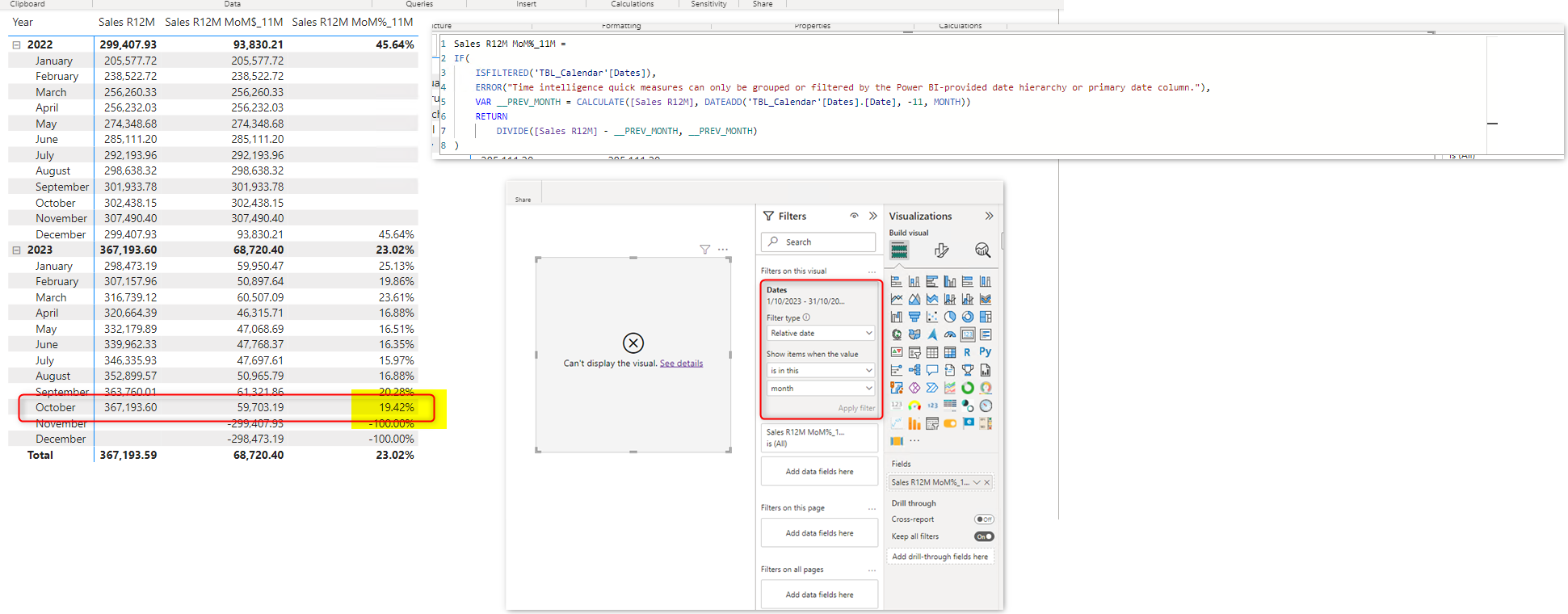Open more options for Filters on this visual

point(872,271)
